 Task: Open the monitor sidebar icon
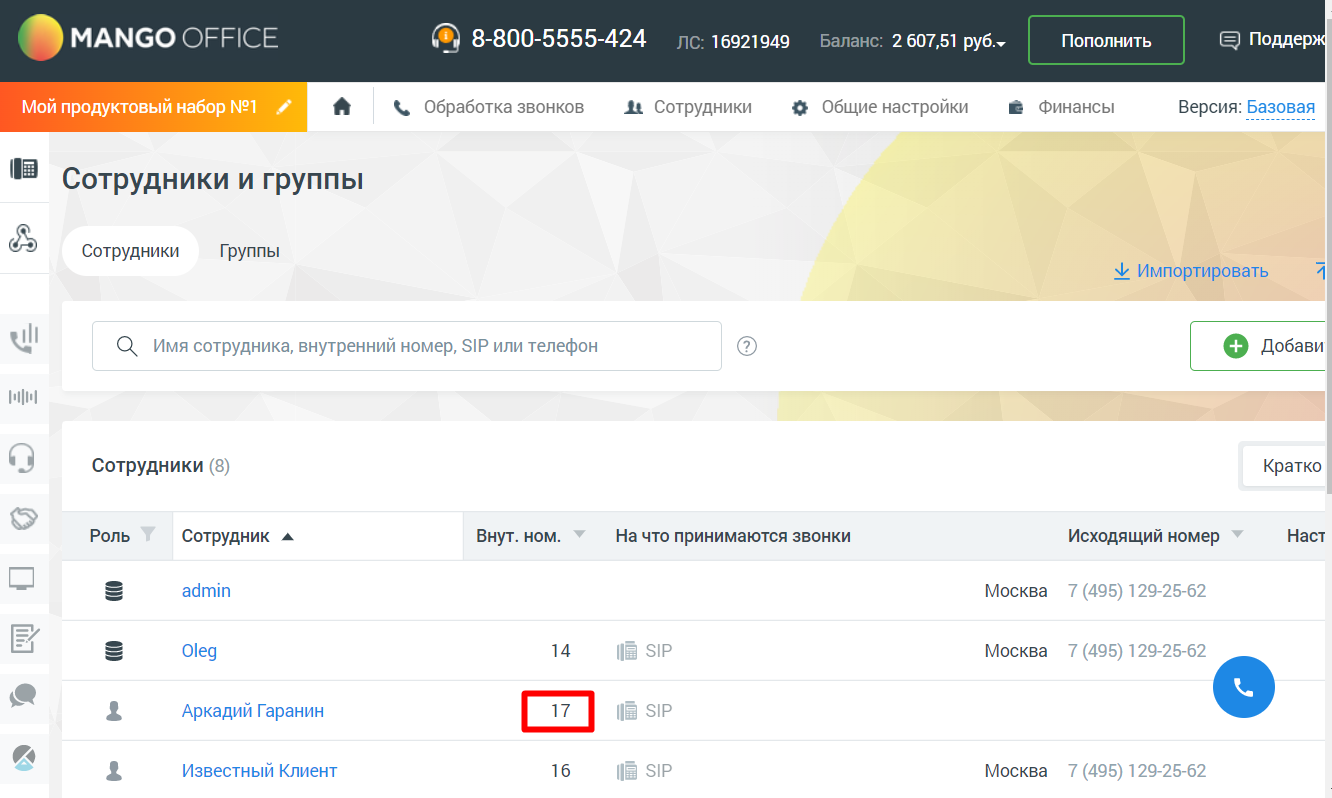tap(23, 578)
